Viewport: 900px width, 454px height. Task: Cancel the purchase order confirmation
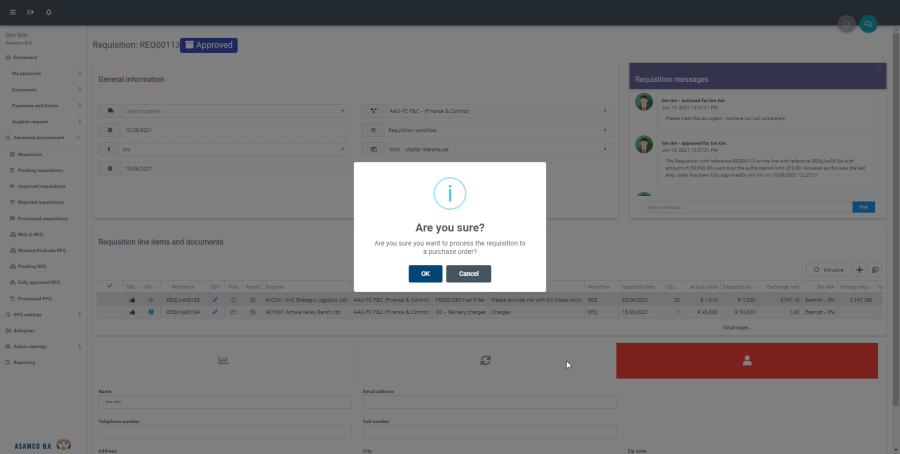tap(468, 274)
